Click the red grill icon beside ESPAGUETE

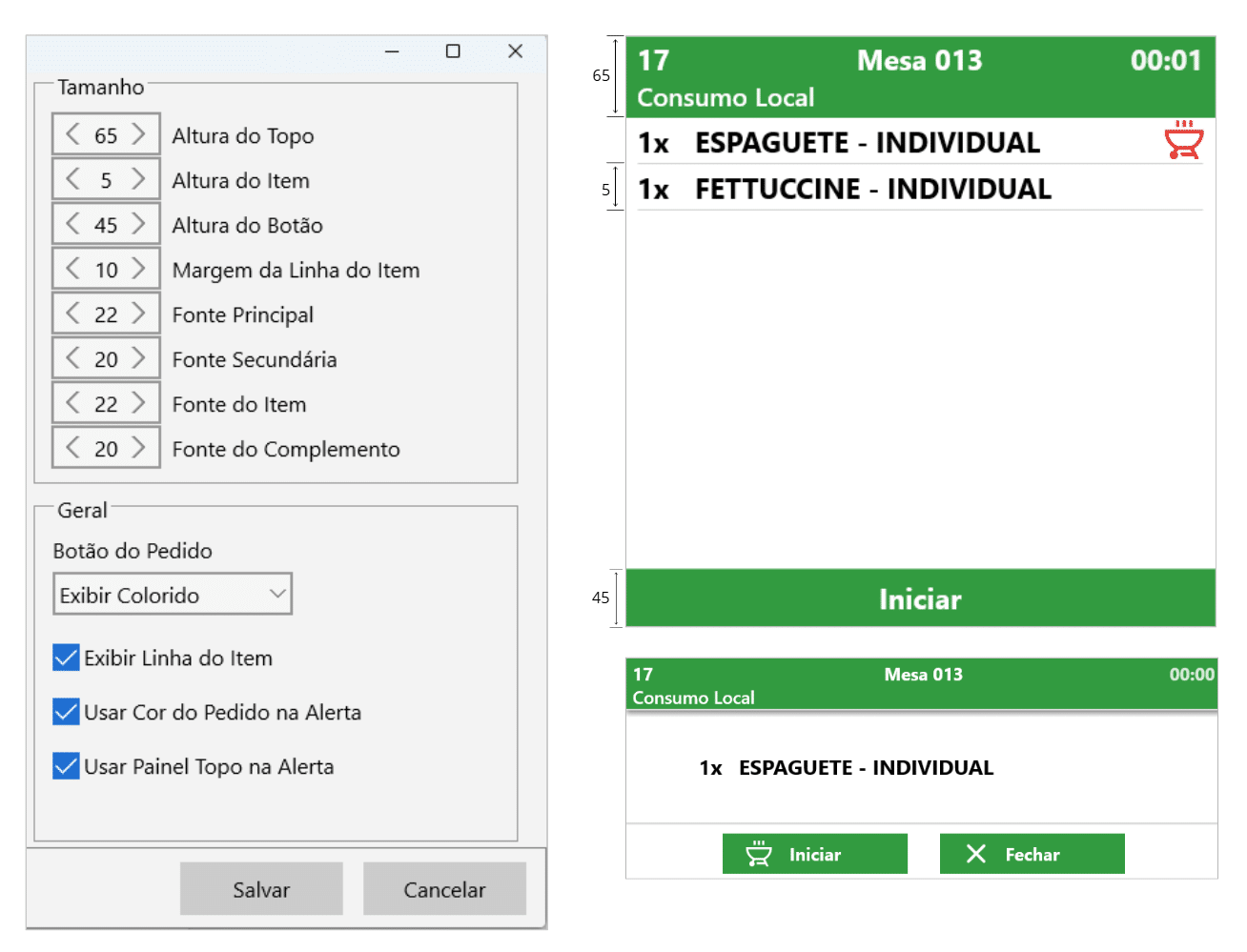(x=1183, y=140)
